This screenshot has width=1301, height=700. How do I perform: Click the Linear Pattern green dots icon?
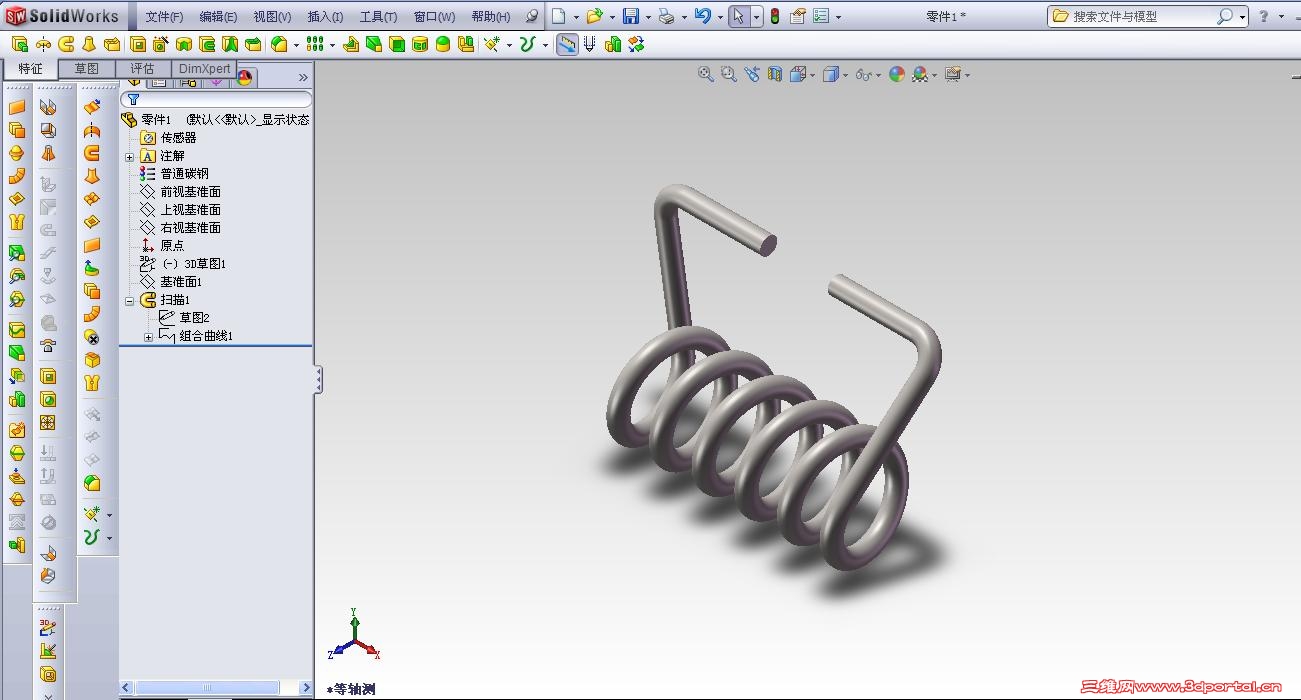315,44
